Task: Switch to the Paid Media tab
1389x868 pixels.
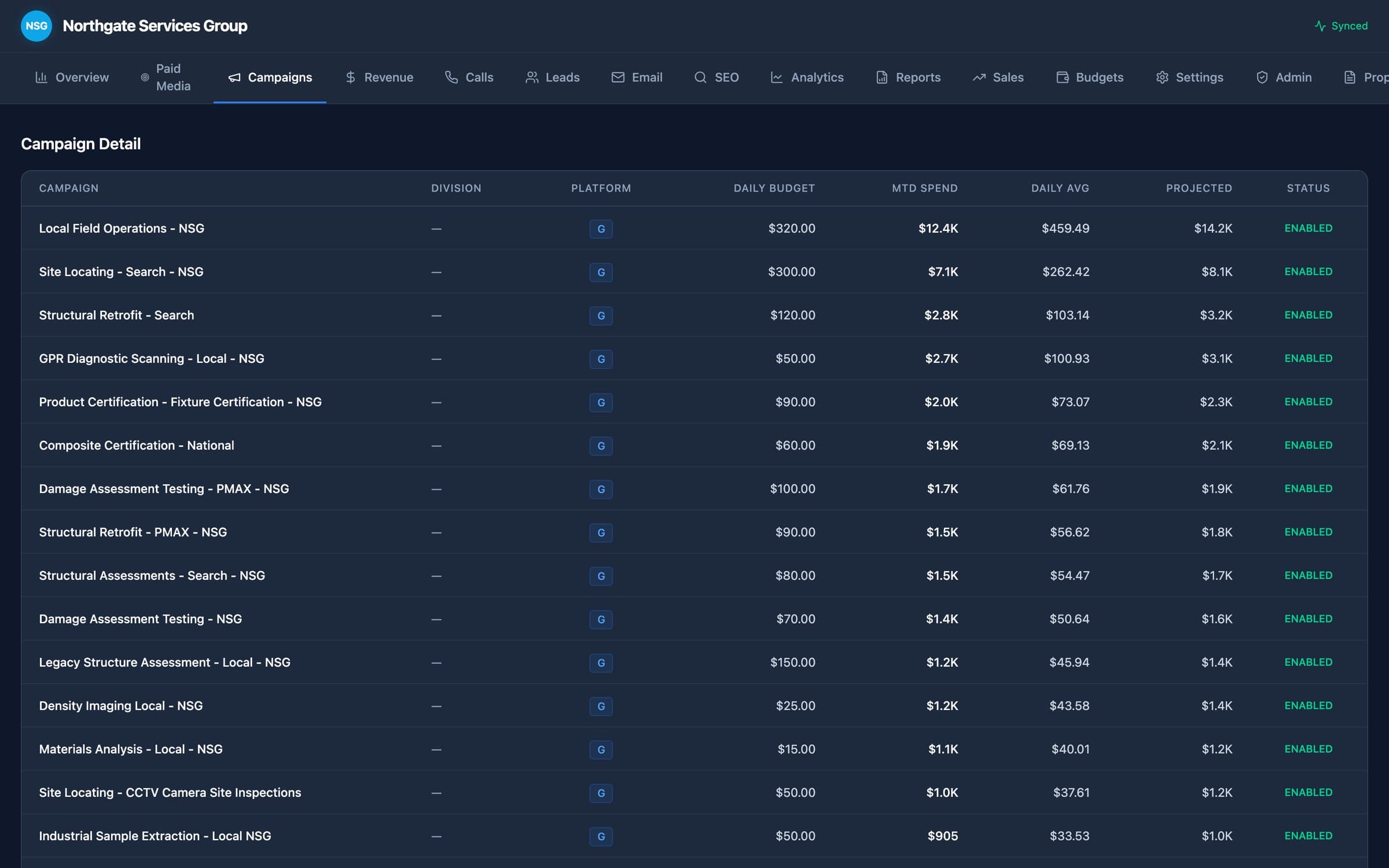Action: pyautogui.click(x=166, y=78)
